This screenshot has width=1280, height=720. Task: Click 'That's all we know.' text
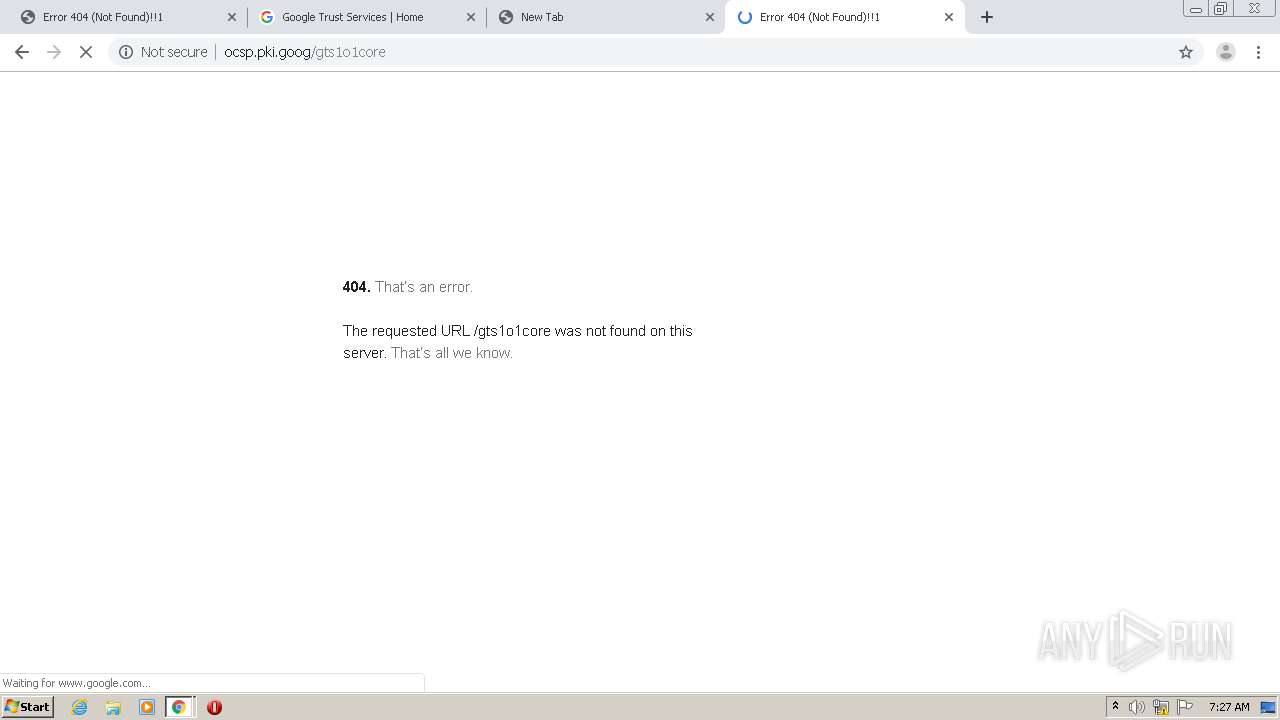click(452, 353)
